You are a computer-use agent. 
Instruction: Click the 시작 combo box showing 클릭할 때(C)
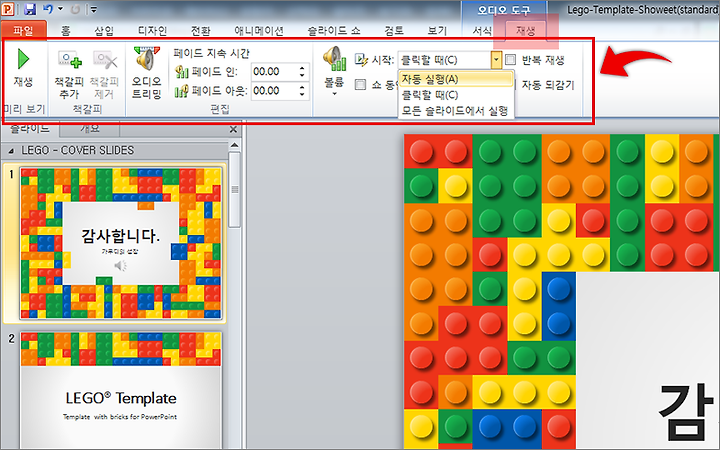tap(444, 60)
